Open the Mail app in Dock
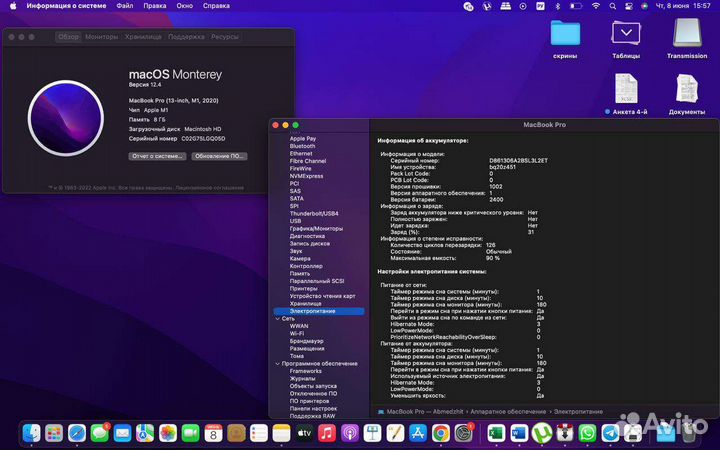 (x=122, y=433)
